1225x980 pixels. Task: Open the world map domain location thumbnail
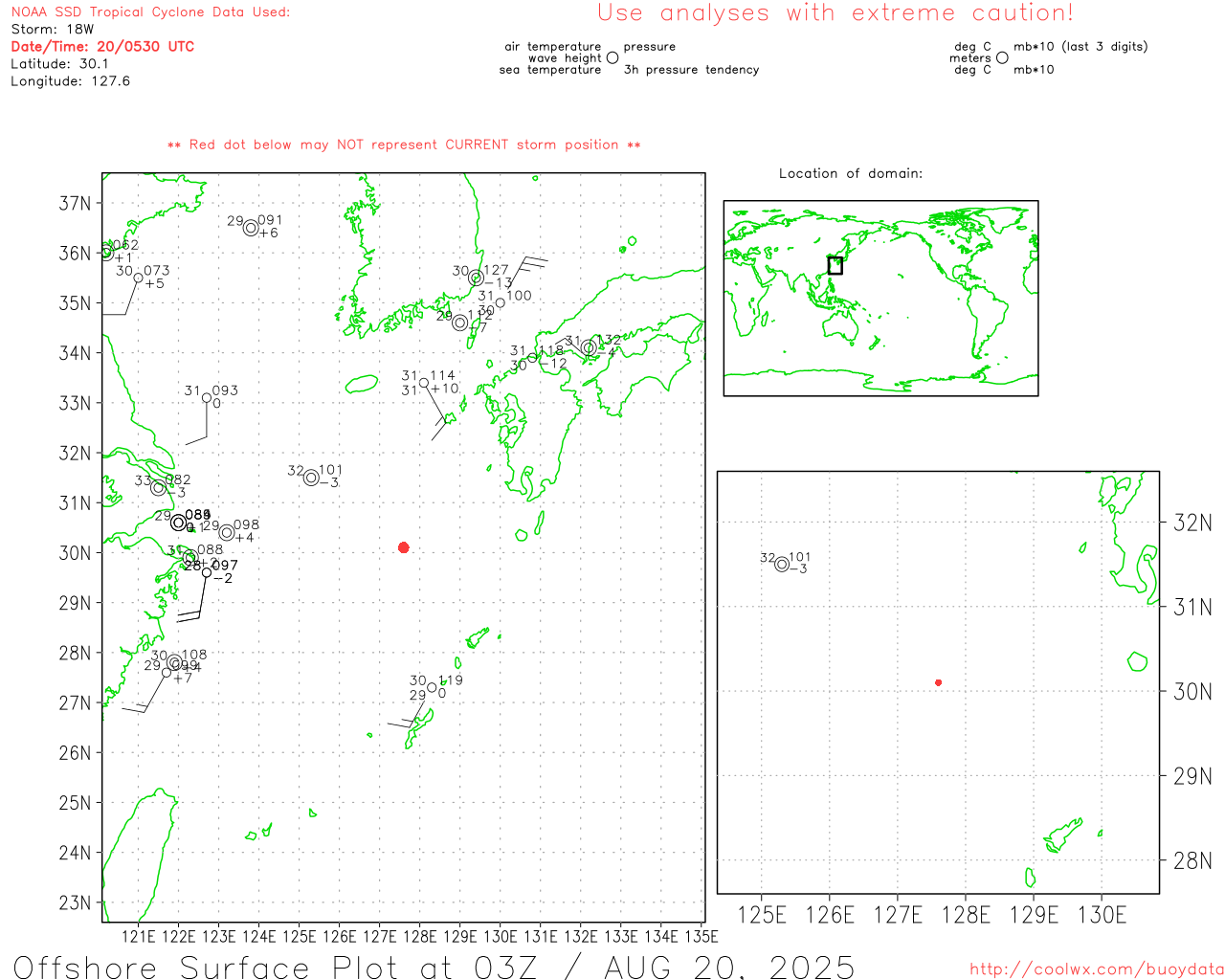tap(880, 298)
